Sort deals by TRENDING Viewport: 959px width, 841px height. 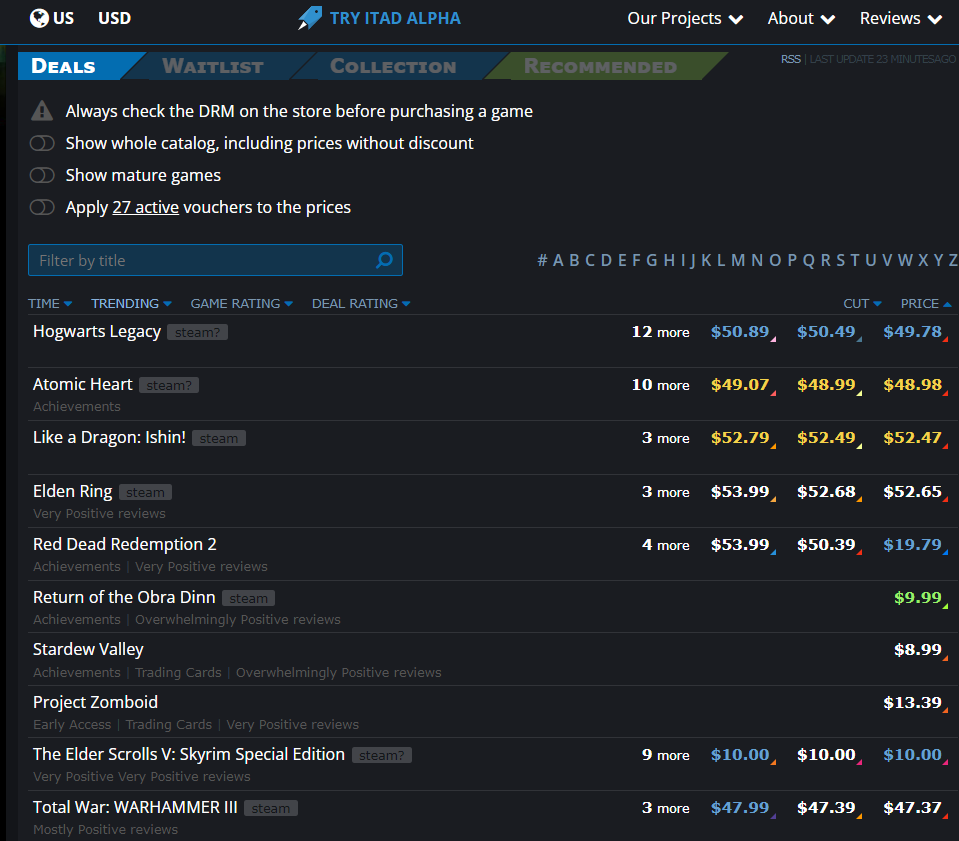pyautogui.click(x=131, y=303)
